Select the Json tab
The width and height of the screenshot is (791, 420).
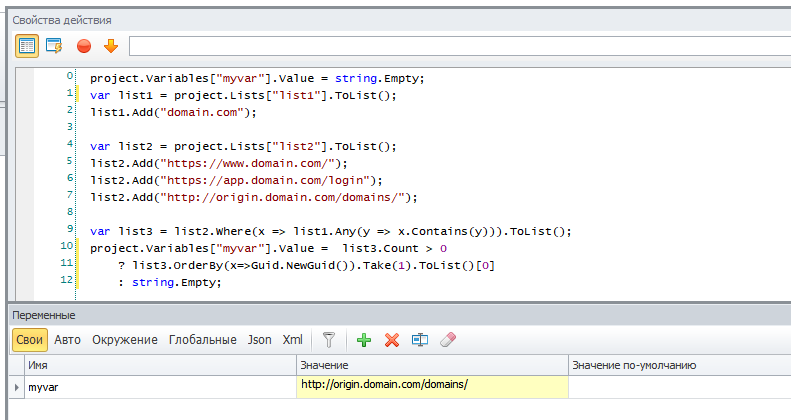260,340
